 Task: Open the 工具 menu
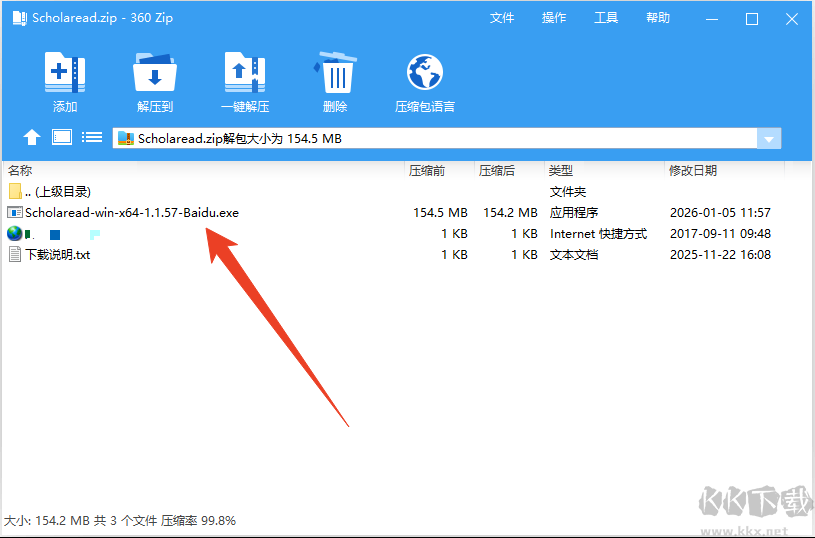(606, 18)
